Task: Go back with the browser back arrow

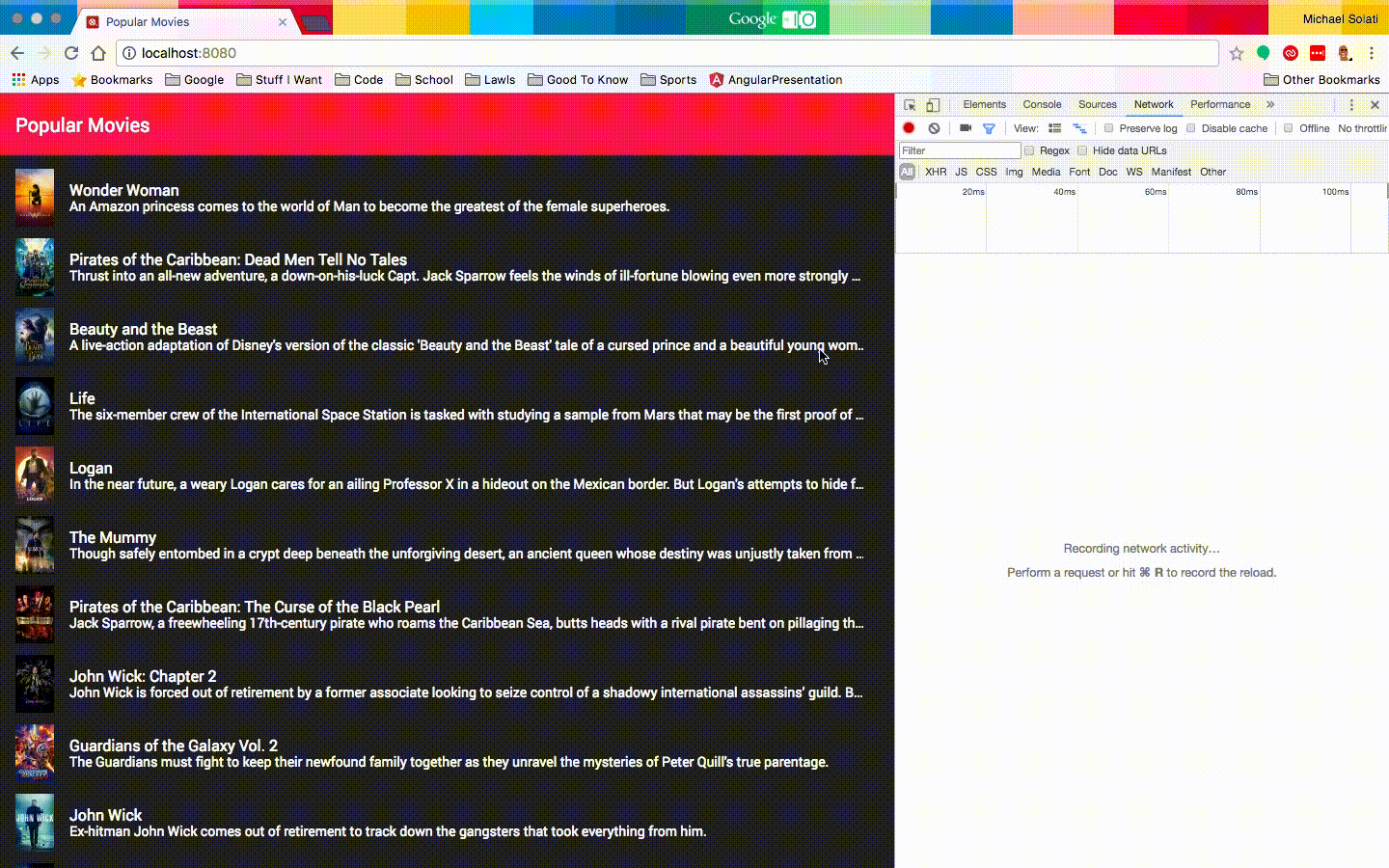Action: click(17, 53)
